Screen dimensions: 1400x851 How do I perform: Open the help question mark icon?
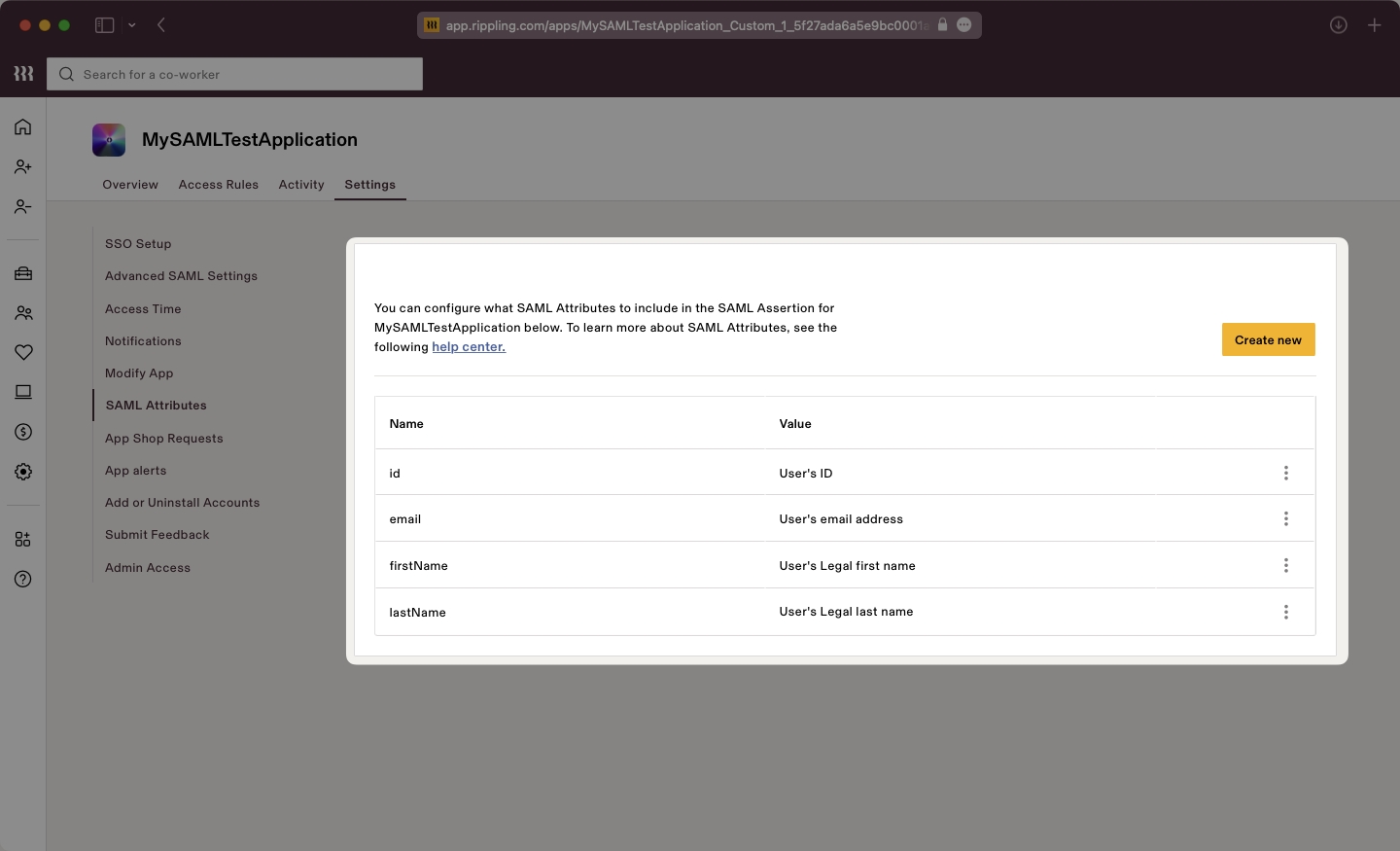pyautogui.click(x=22, y=579)
